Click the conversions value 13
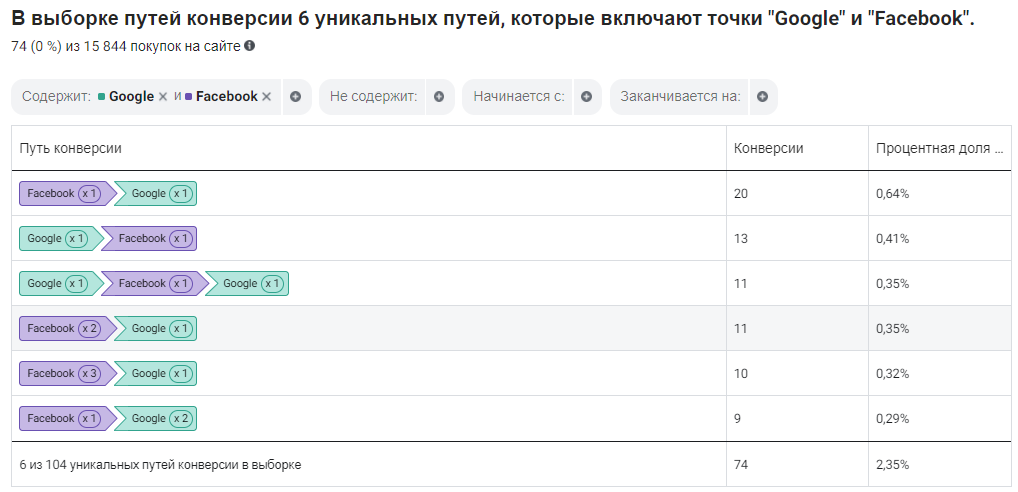 pyautogui.click(x=741, y=239)
